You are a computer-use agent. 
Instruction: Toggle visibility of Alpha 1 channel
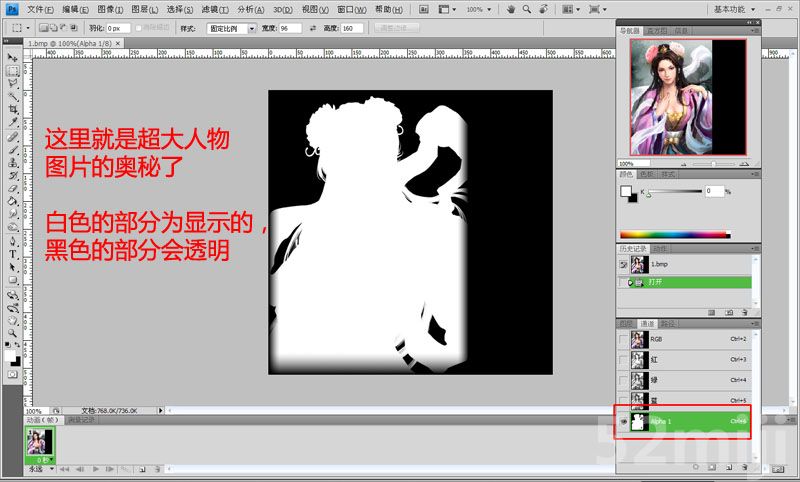point(624,422)
